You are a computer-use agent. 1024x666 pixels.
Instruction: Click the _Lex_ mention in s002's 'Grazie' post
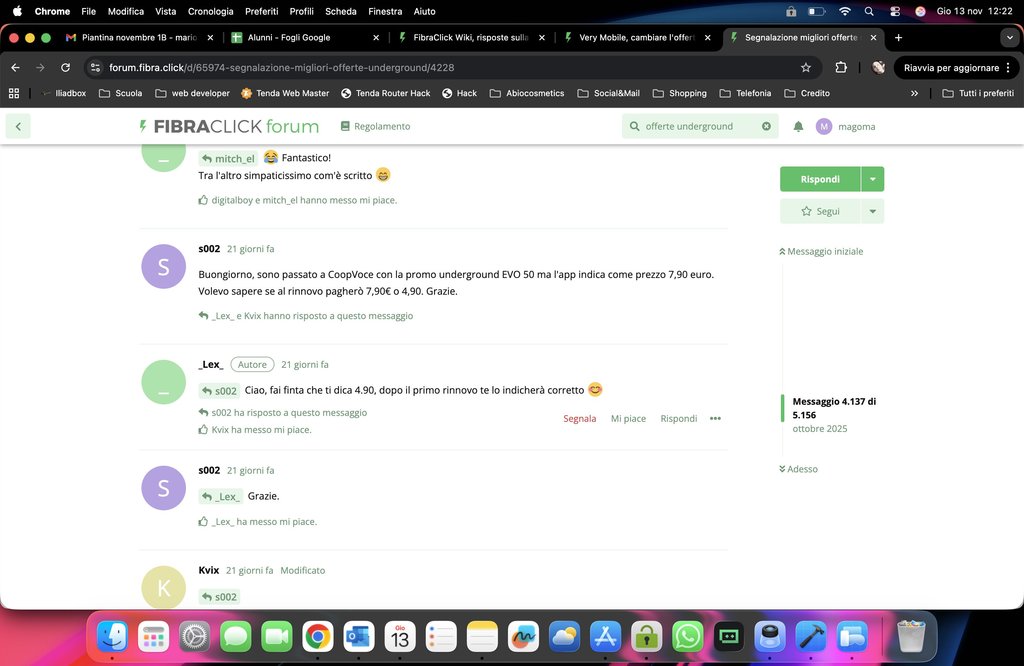221,496
